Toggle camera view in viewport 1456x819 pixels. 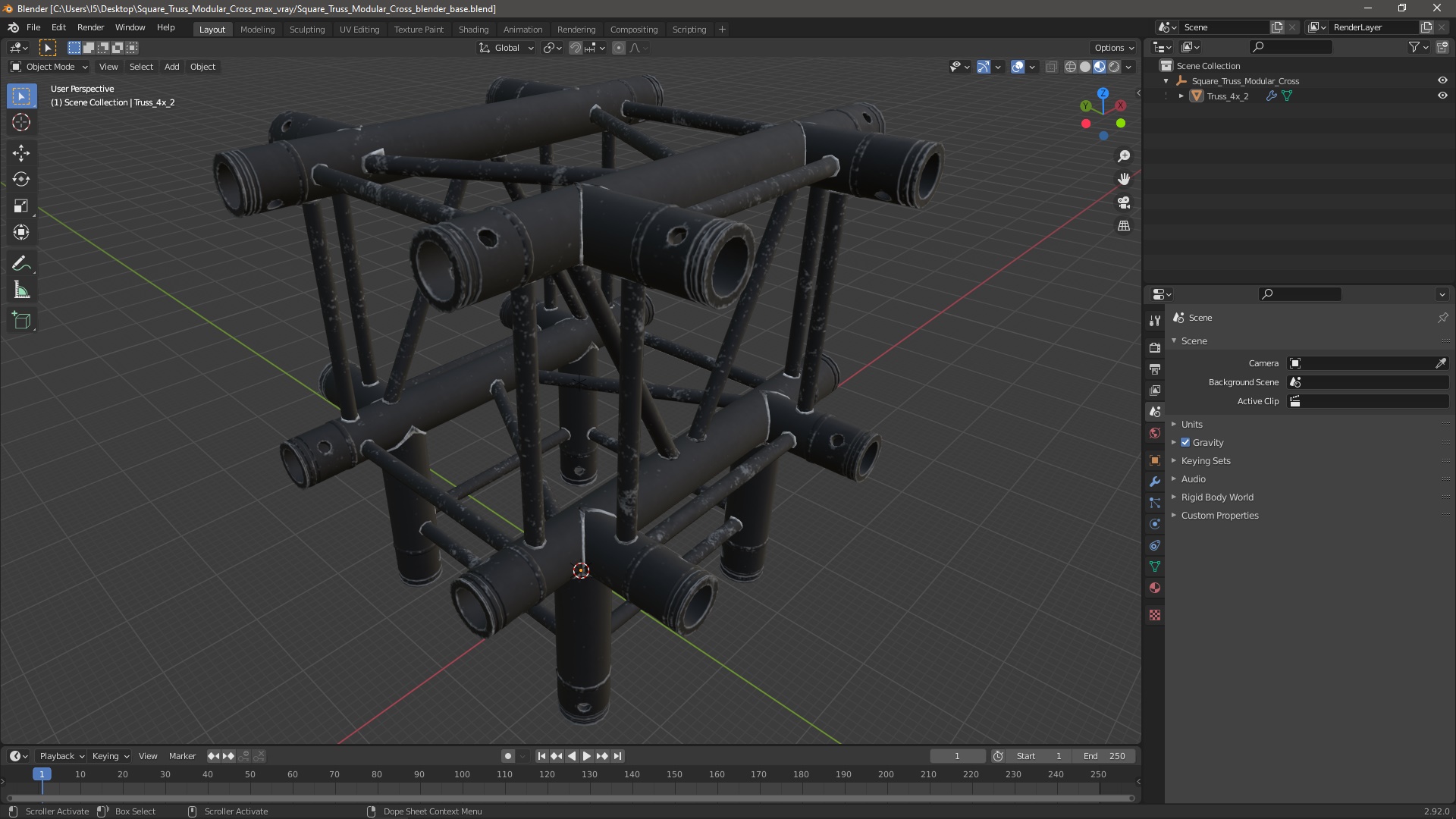(1124, 202)
